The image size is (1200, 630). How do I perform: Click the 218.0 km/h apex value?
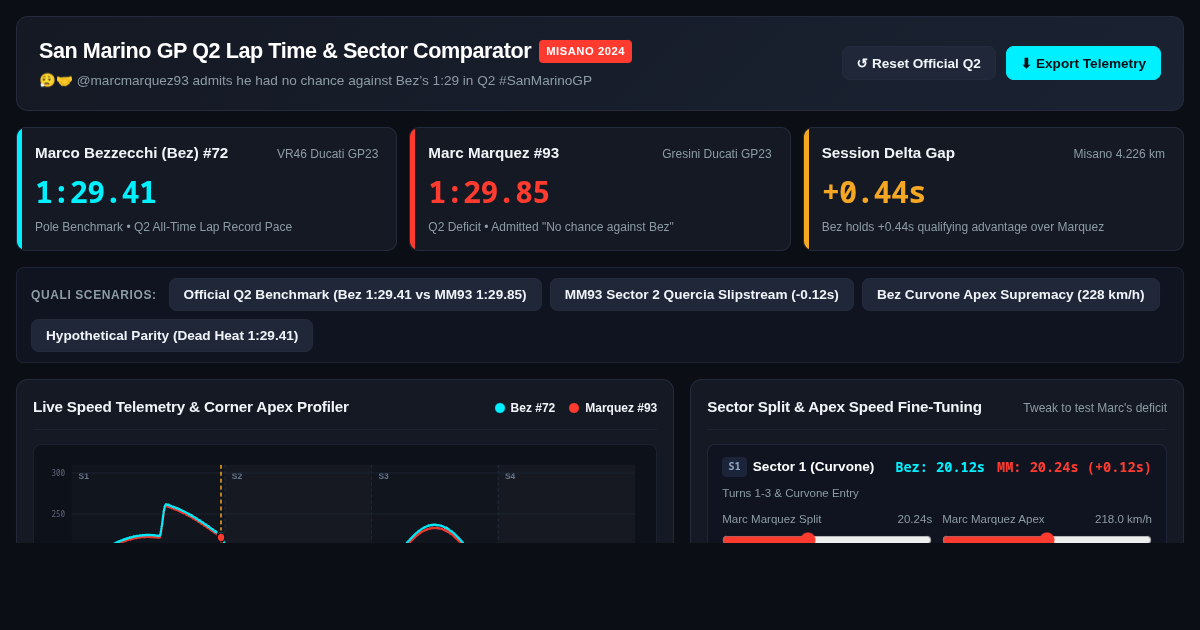[x=1123, y=519]
